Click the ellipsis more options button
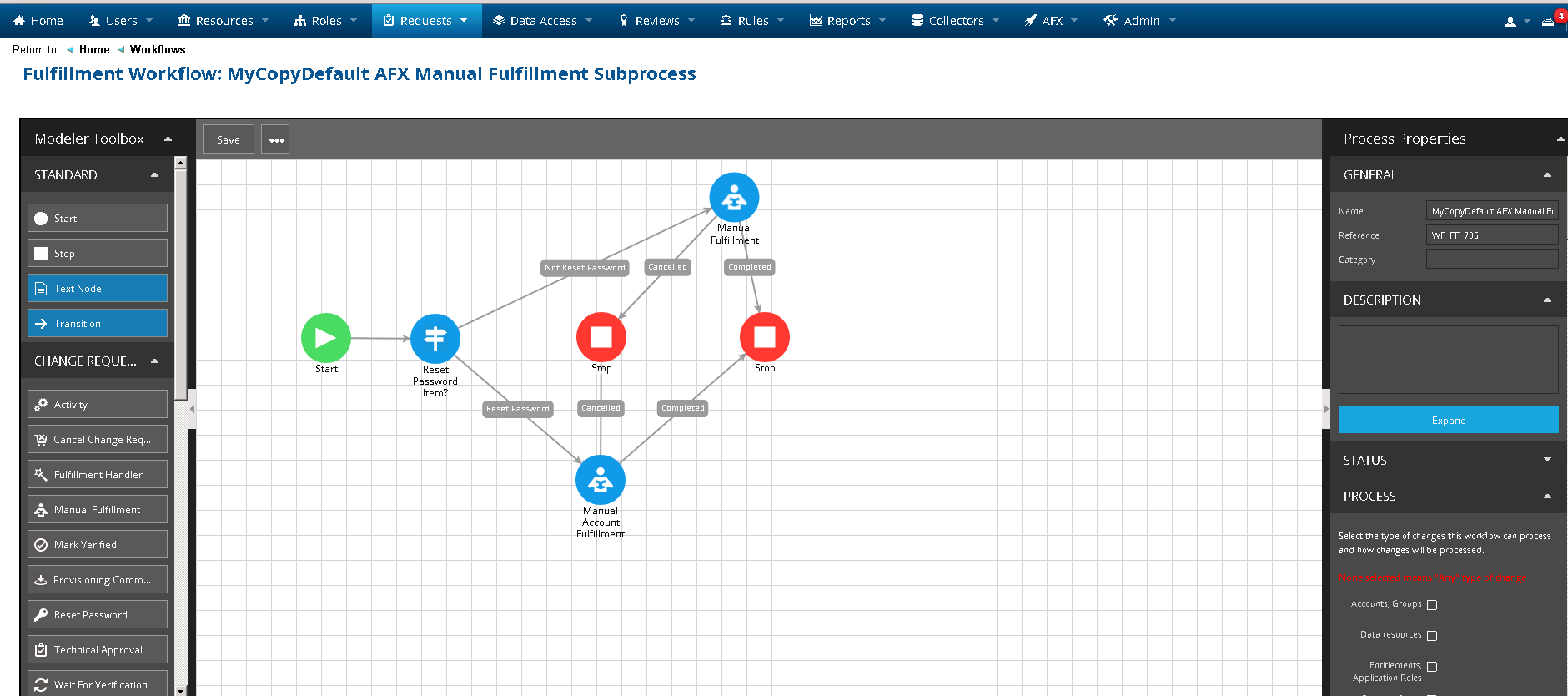 coord(276,139)
